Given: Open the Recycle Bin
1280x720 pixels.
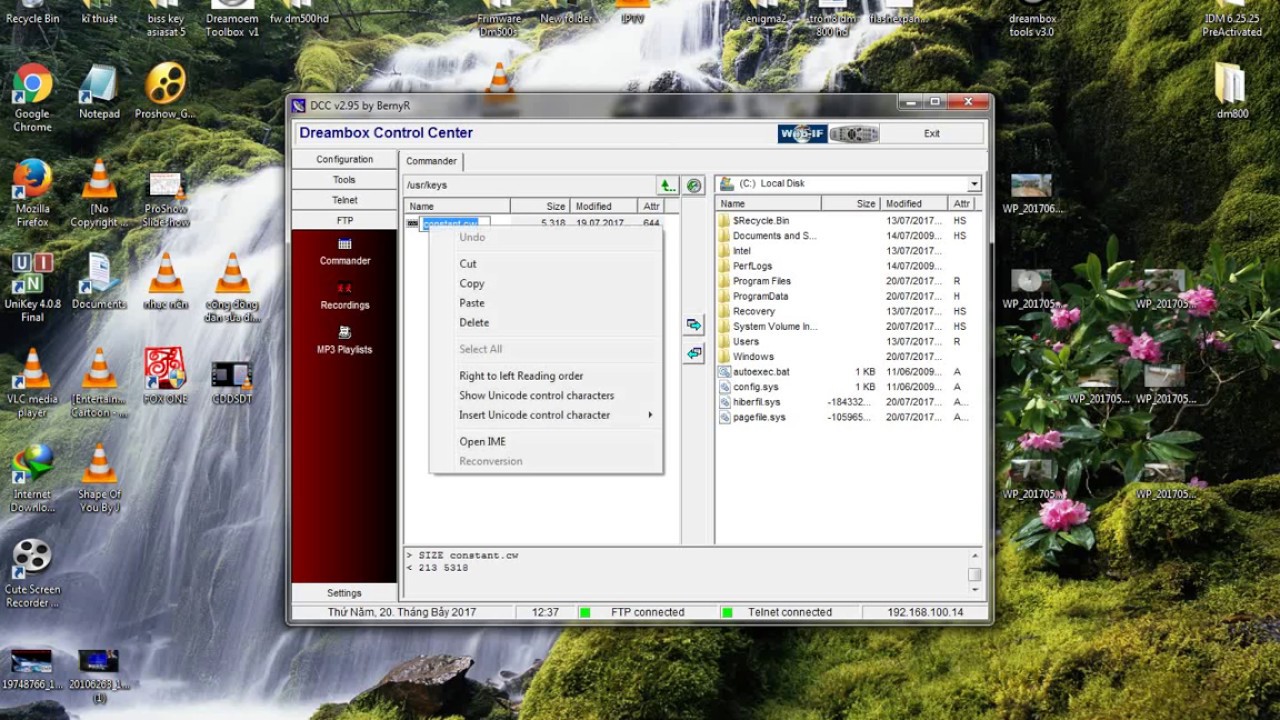Looking at the screenshot, I should coord(32,13).
